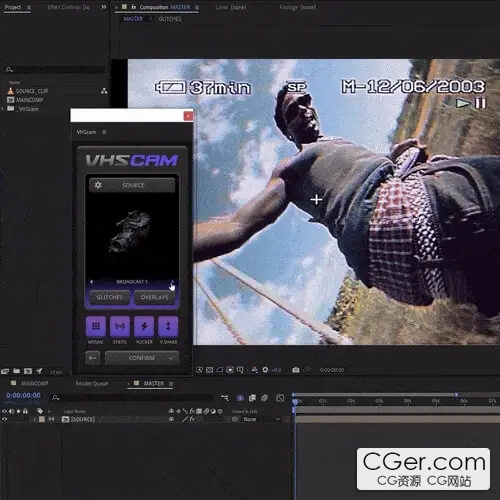The width and height of the screenshot is (500, 500).
Task: Toggle the hide shy layers switch
Action: coord(240,398)
